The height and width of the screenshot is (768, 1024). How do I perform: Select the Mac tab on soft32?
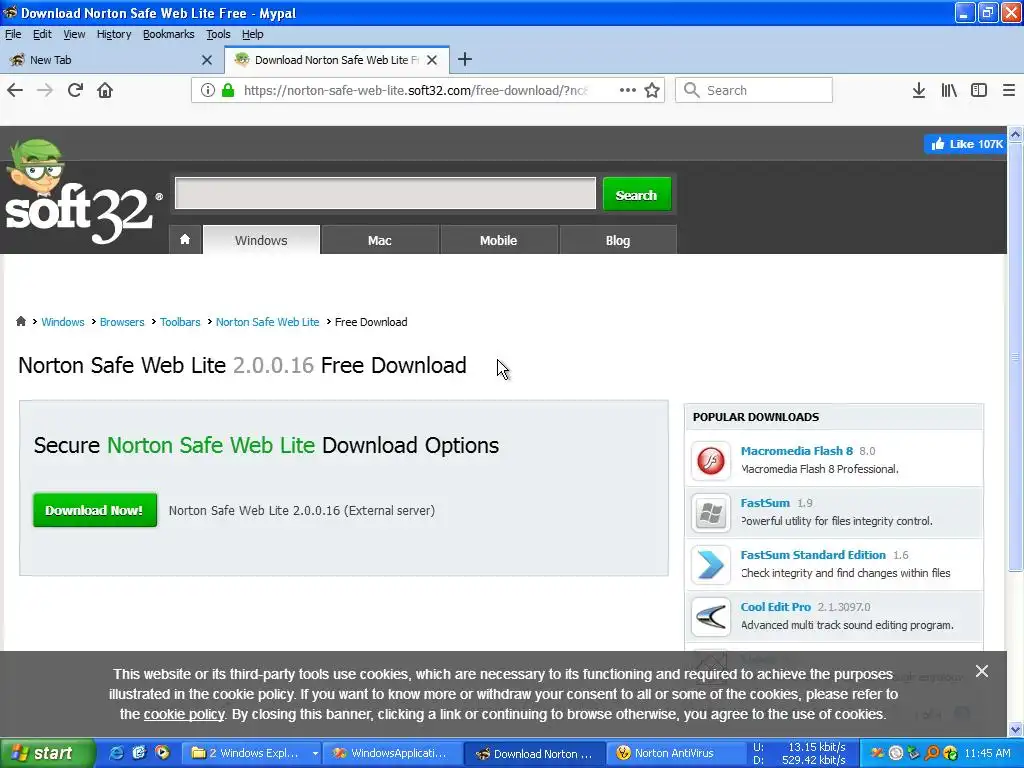(x=379, y=240)
